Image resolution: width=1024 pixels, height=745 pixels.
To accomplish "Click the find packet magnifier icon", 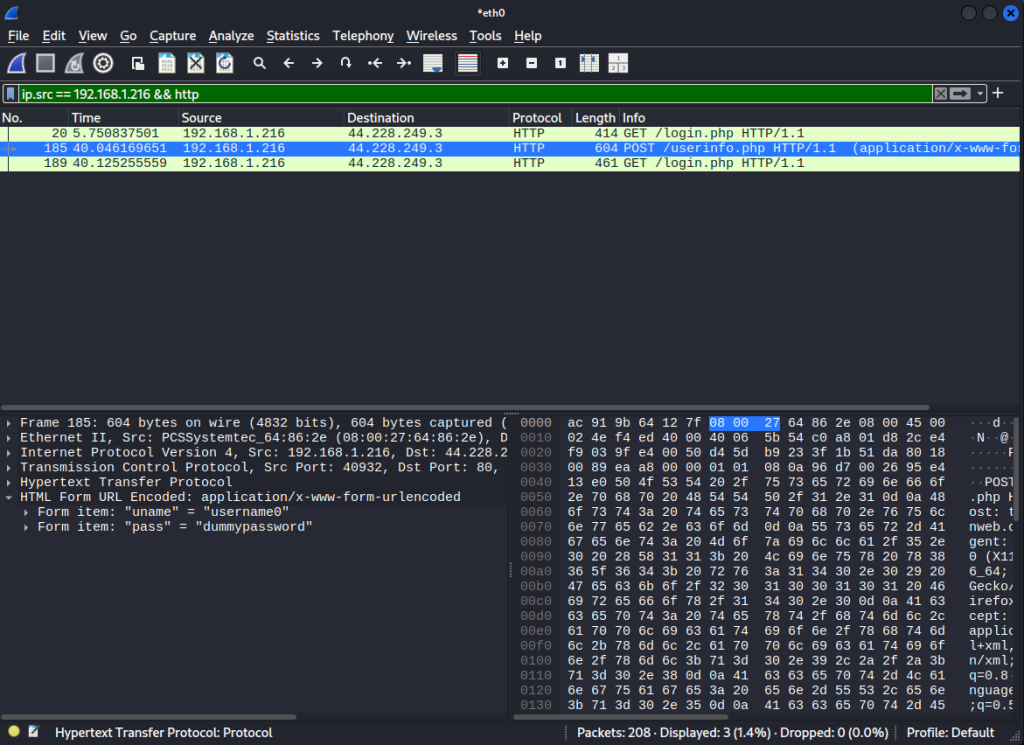I will 260,63.
